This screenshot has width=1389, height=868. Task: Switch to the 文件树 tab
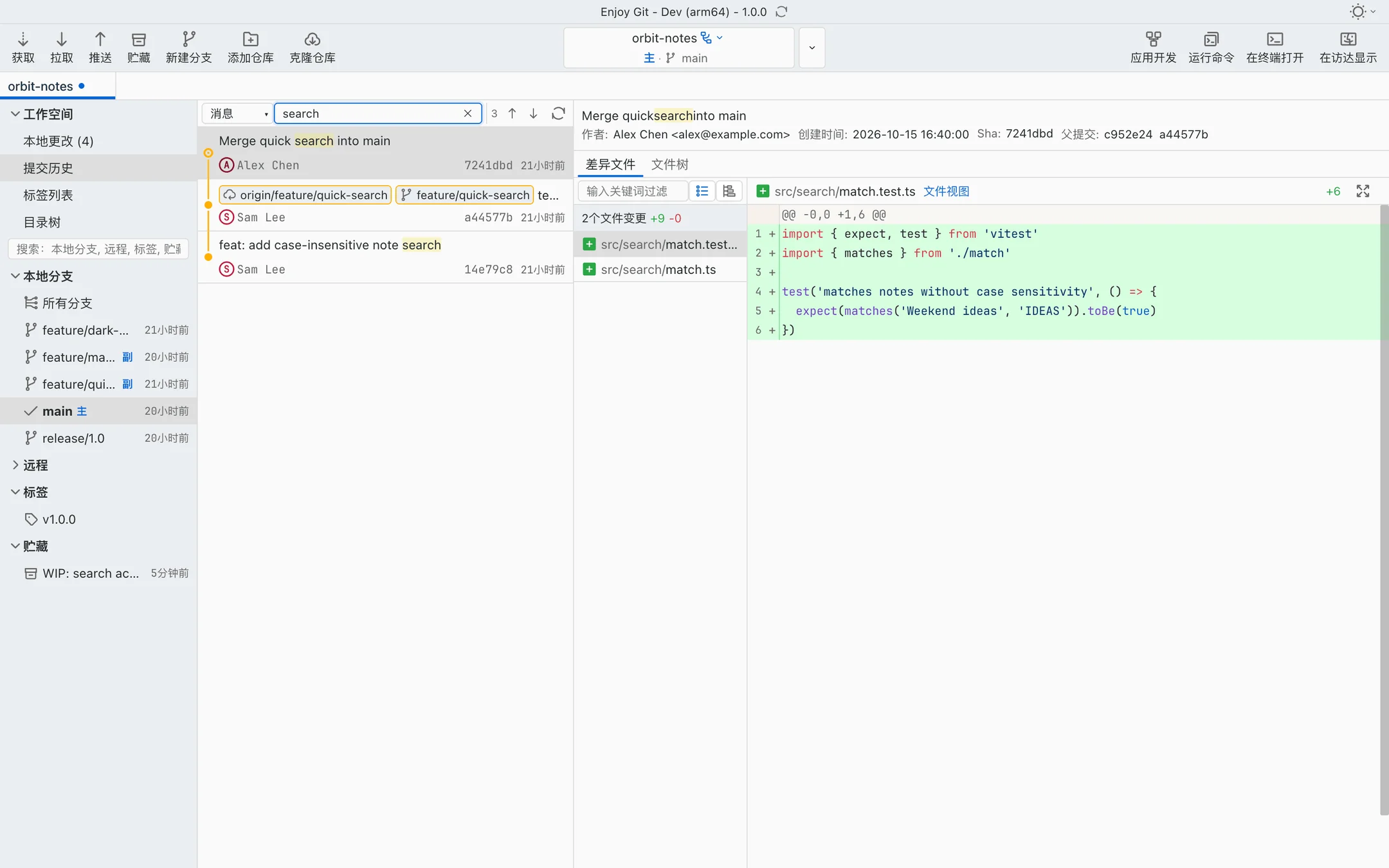click(x=669, y=164)
